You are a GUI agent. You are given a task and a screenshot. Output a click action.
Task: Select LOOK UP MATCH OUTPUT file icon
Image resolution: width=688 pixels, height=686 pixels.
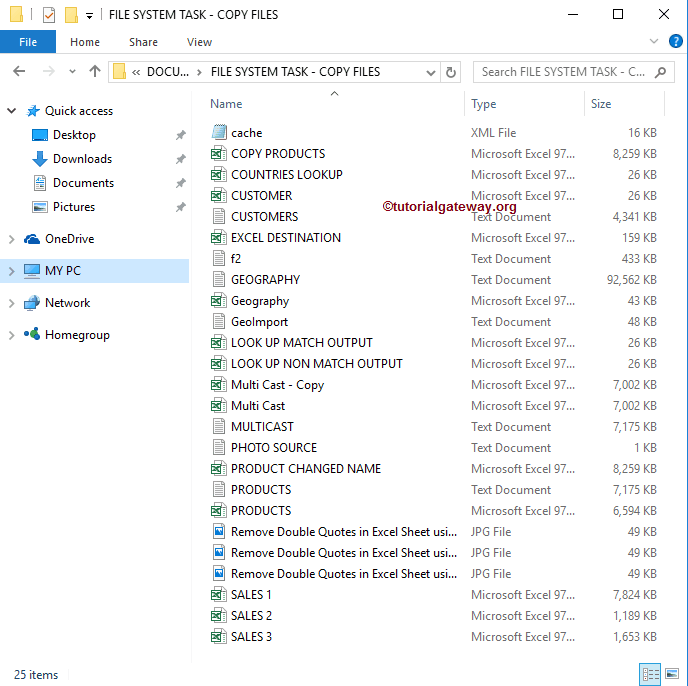point(219,342)
